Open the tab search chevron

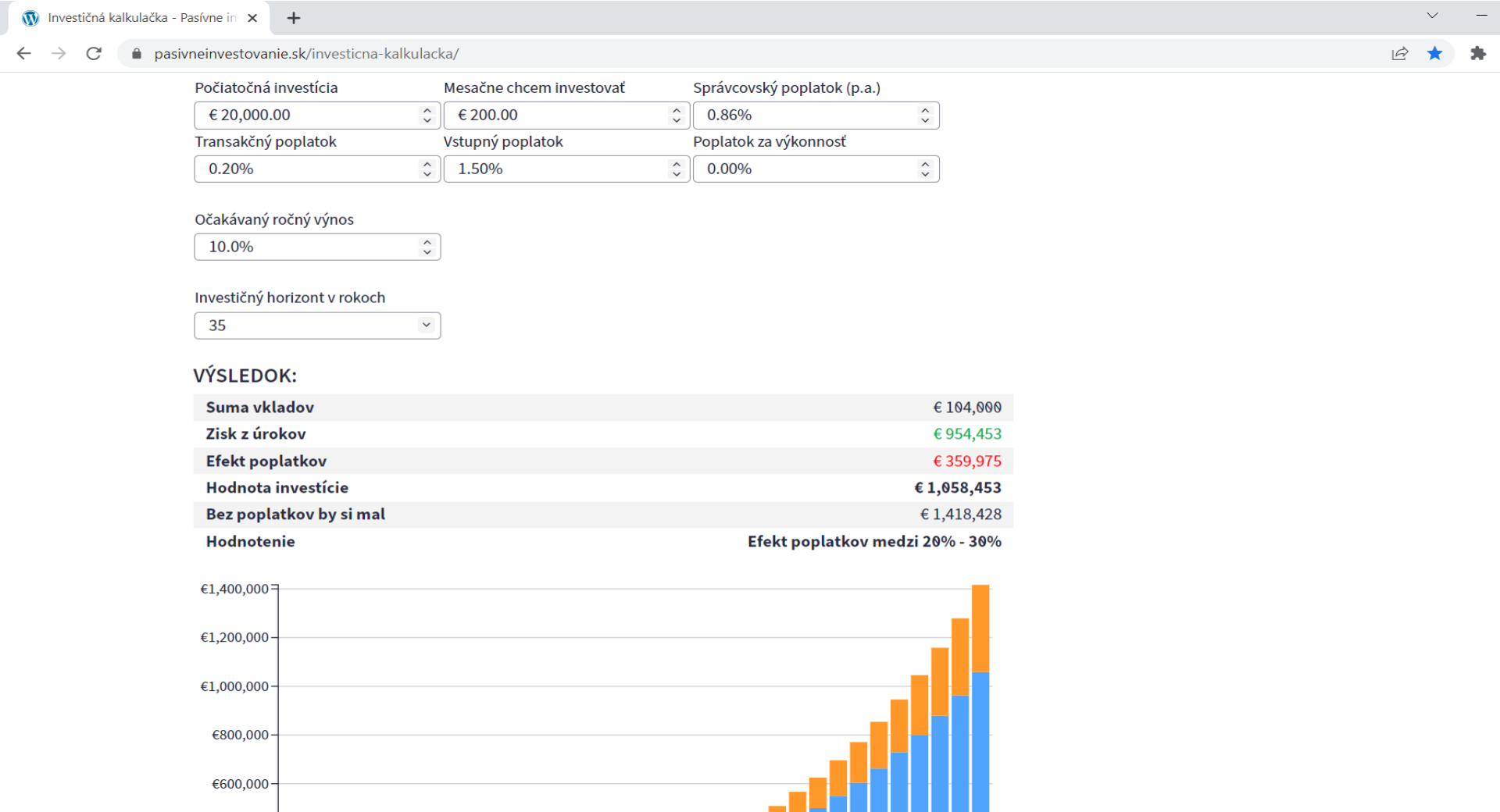(x=1432, y=16)
